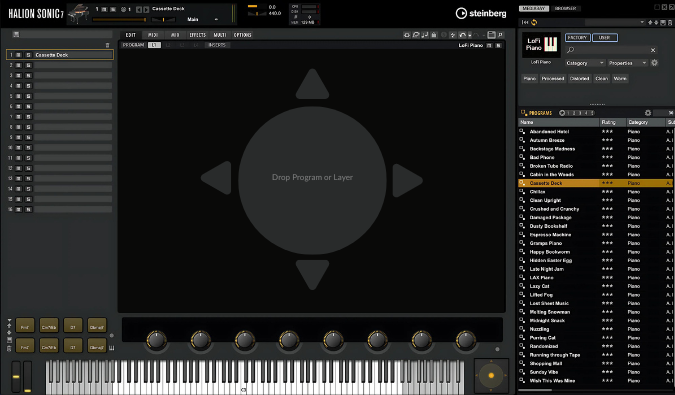The height and width of the screenshot is (395, 675).
Task: Click the grand piano program icon
Action: pyautogui.click(x=78, y=13)
